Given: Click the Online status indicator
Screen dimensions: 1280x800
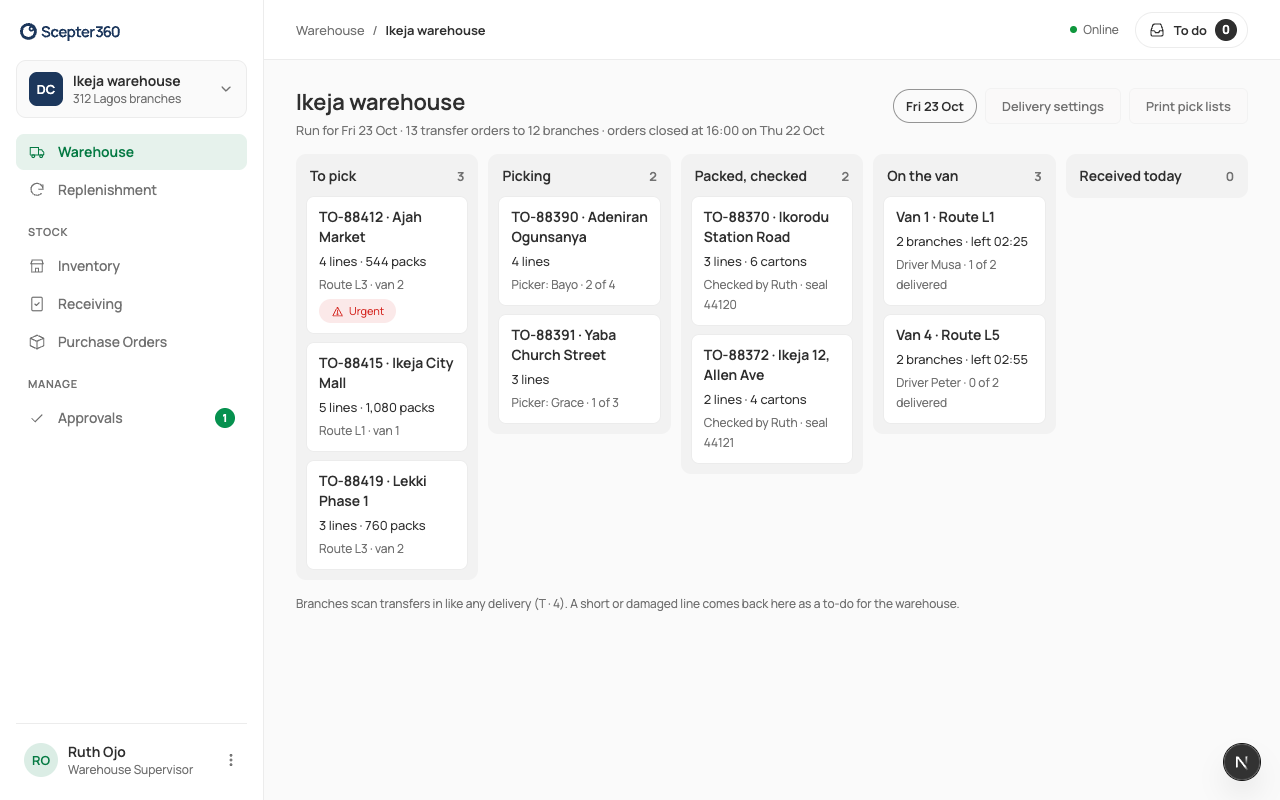Looking at the screenshot, I should coord(1094,30).
